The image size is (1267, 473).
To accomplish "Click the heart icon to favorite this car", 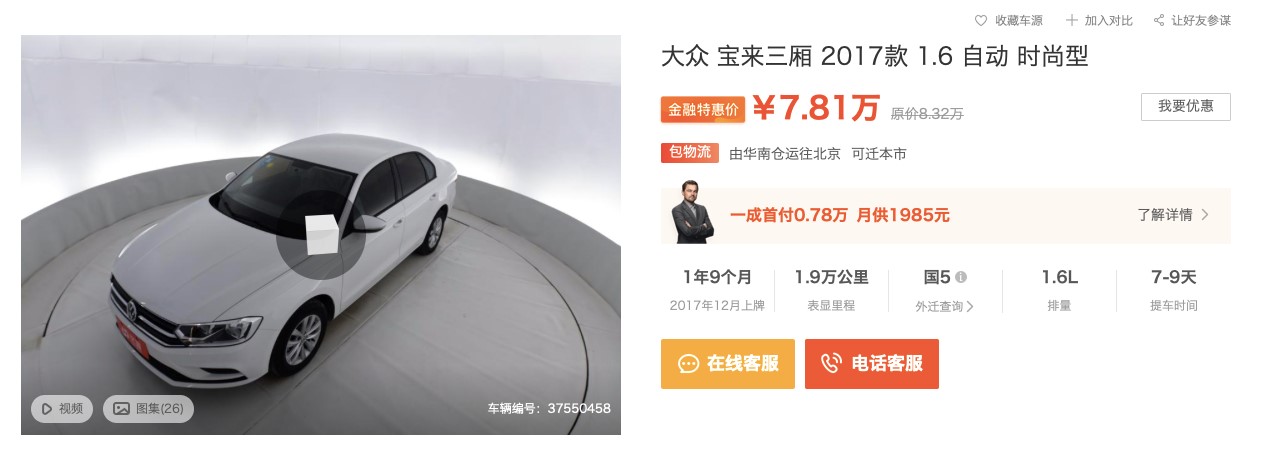I will [981, 20].
